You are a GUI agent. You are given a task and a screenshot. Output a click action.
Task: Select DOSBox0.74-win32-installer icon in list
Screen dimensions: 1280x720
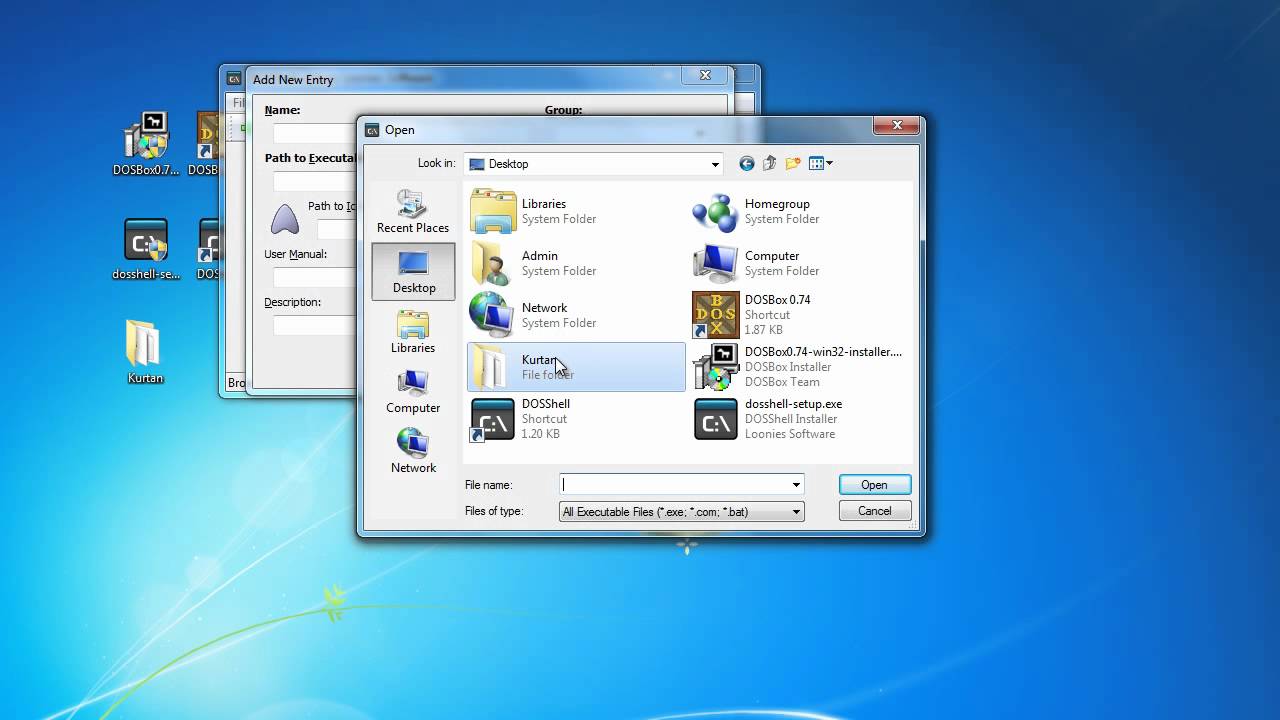pos(716,367)
